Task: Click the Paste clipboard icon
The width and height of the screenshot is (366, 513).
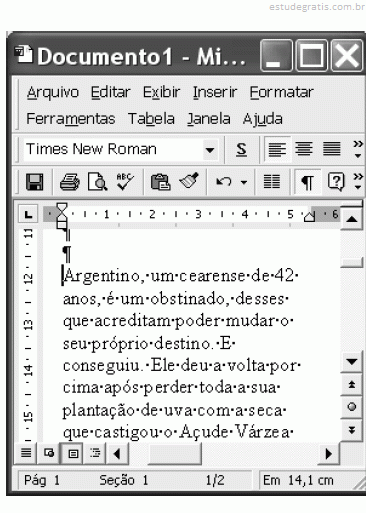Action: 160,182
